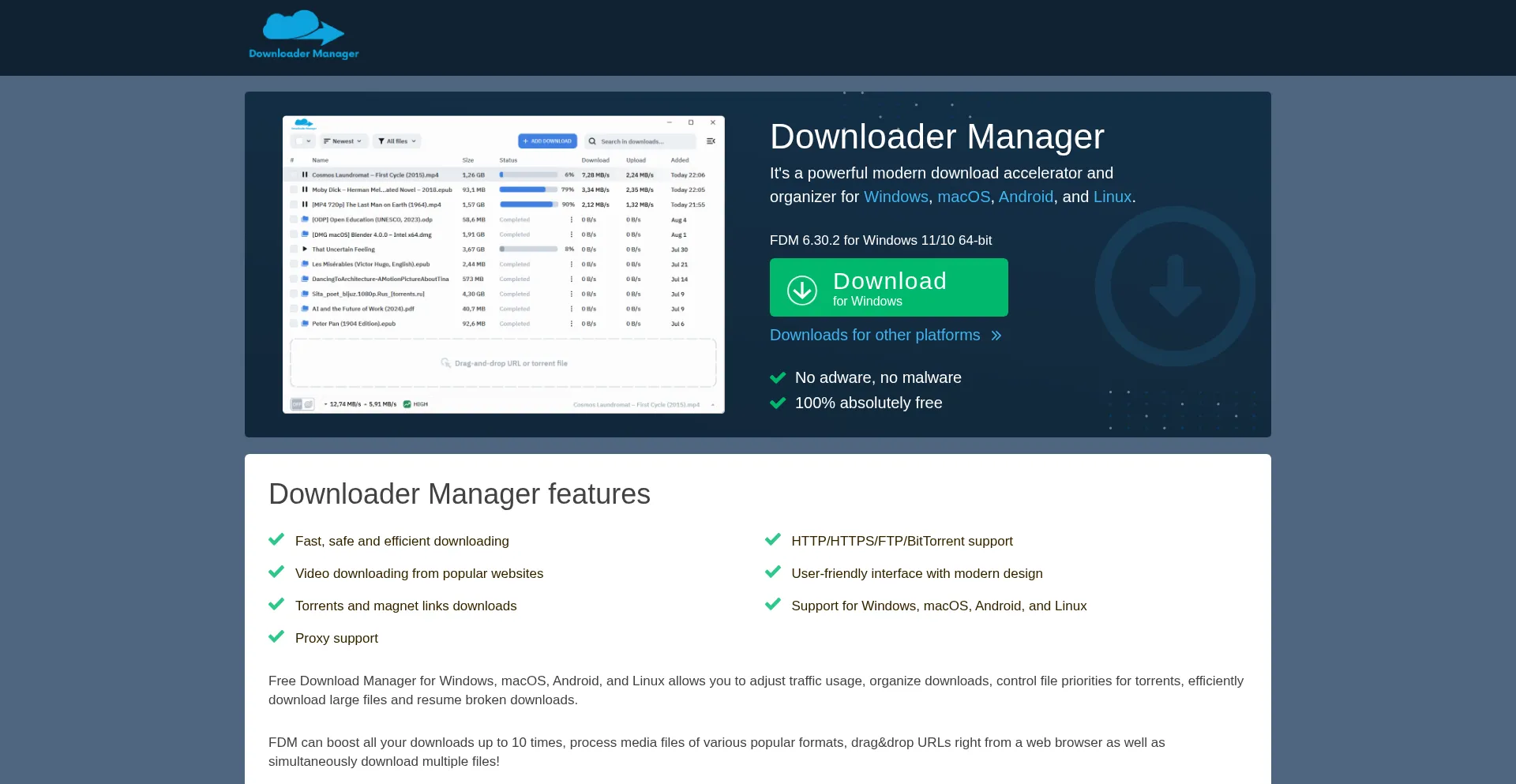Click the play icon for That Uncertain Feeling

(x=305, y=249)
